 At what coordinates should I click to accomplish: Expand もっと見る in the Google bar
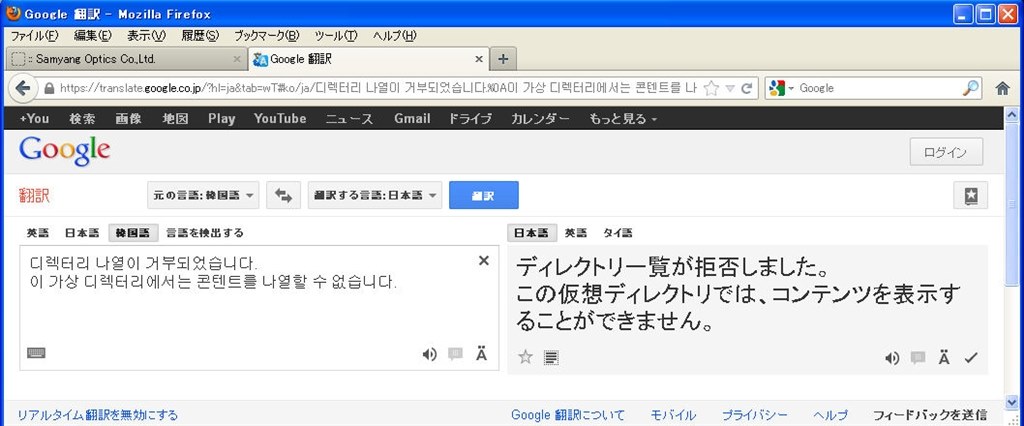[x=623, y=119]
